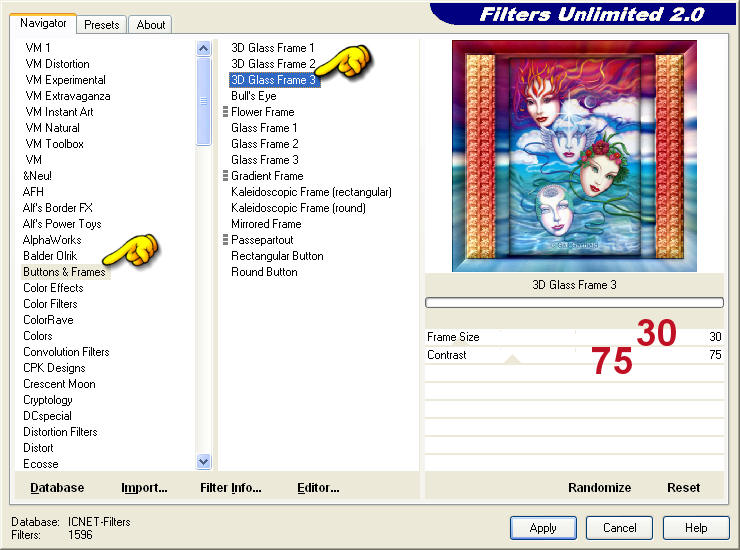Select the Bull's Eye filter

tap(253, 96)
